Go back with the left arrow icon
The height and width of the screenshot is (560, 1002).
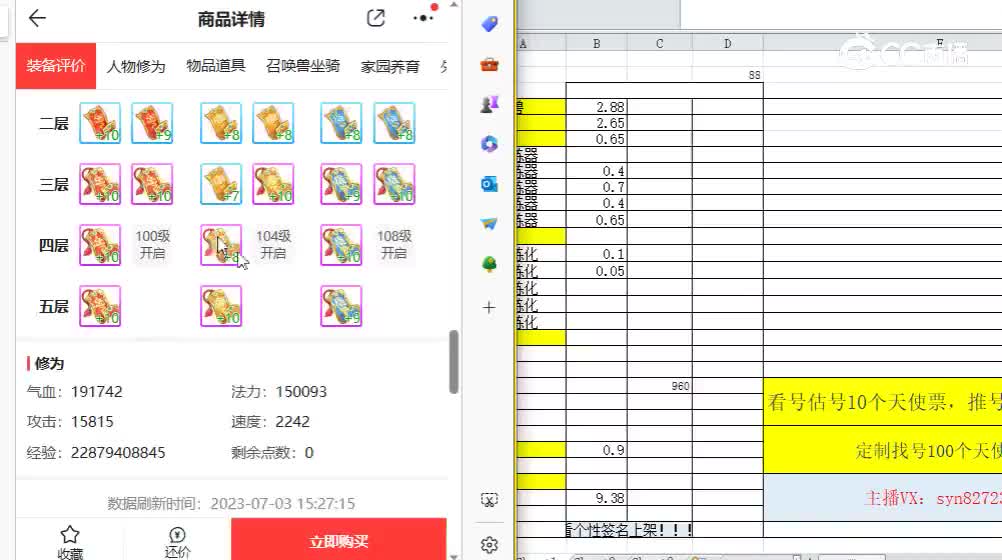pyautogui.click(x=37, y=18)
